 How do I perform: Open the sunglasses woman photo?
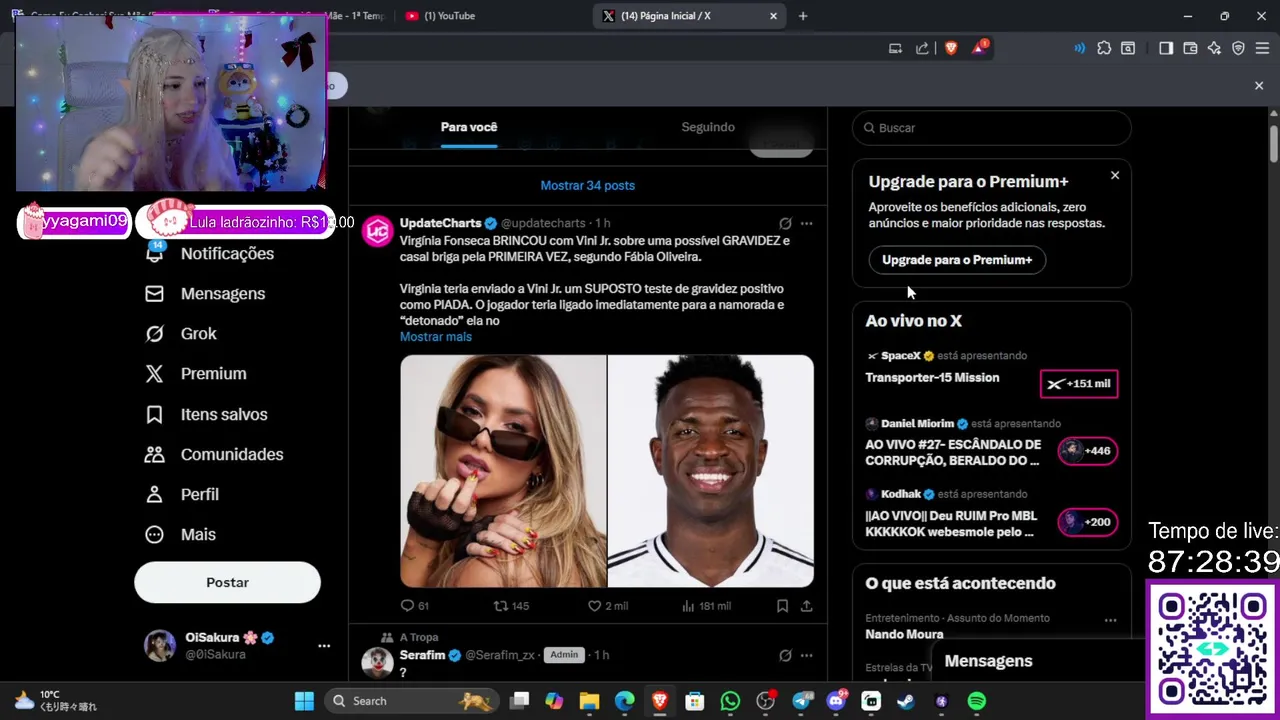(503, 470)
